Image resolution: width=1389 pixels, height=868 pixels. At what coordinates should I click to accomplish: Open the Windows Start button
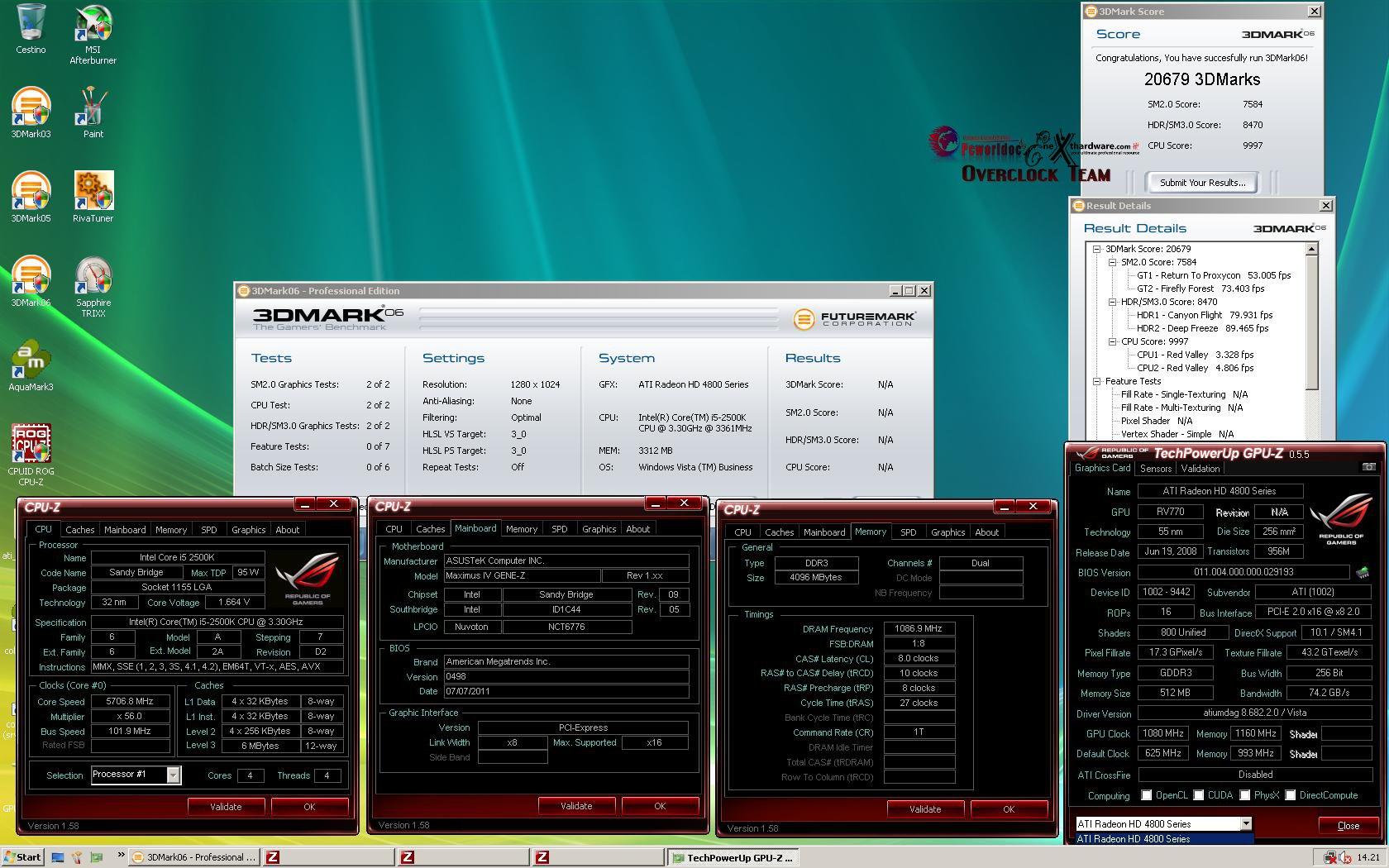pos(22,857)
